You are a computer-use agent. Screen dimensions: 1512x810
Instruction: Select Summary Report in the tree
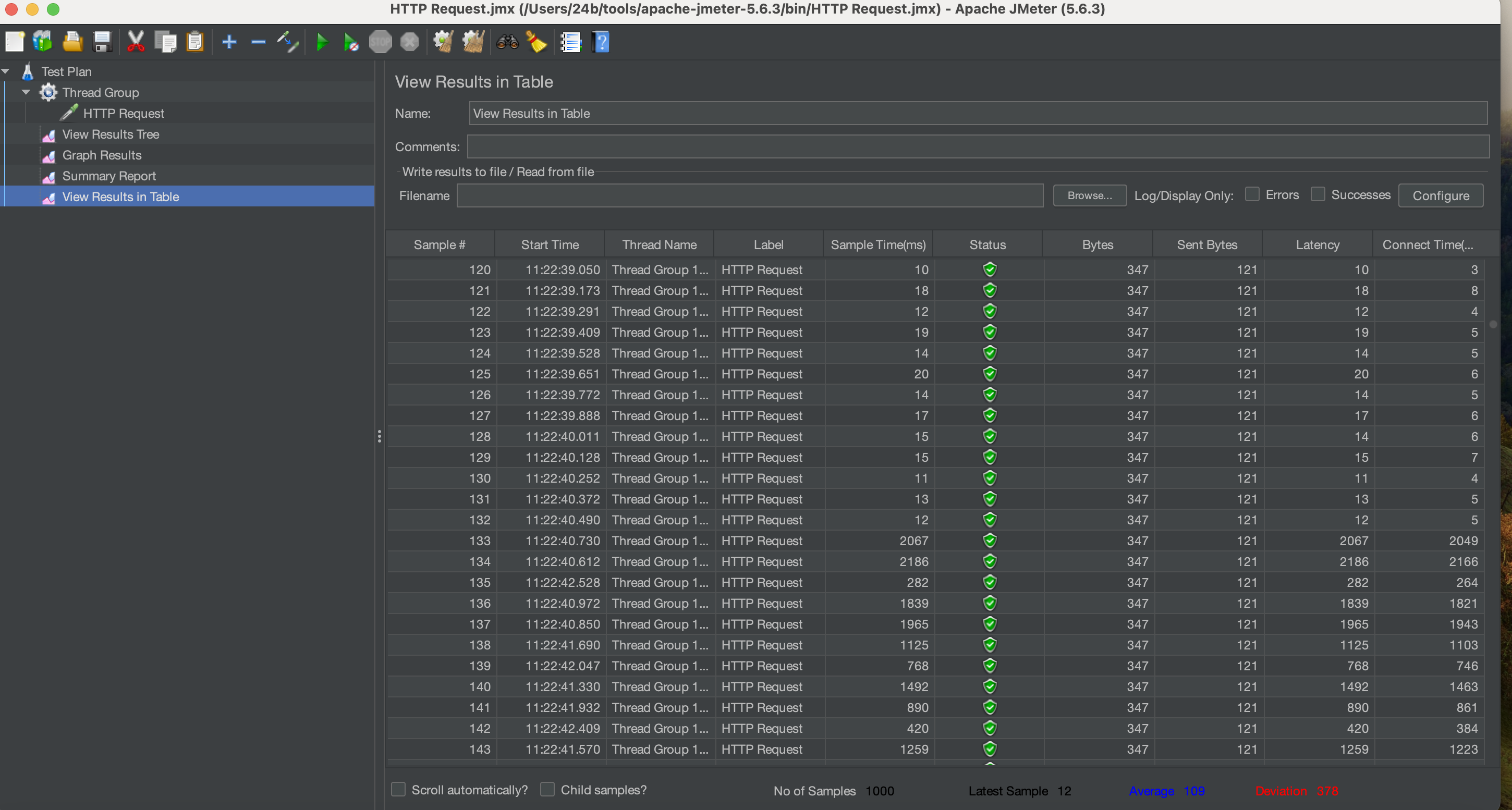[108, 176]
